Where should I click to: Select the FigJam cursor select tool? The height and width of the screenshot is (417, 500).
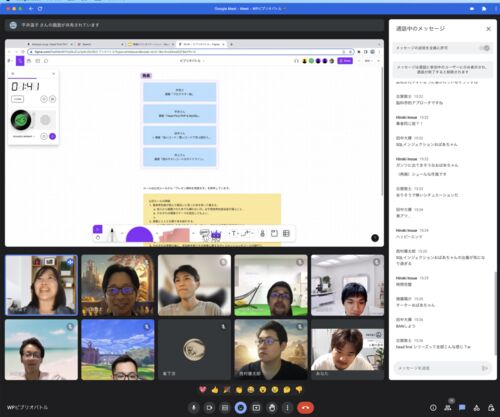click(97, 229)
